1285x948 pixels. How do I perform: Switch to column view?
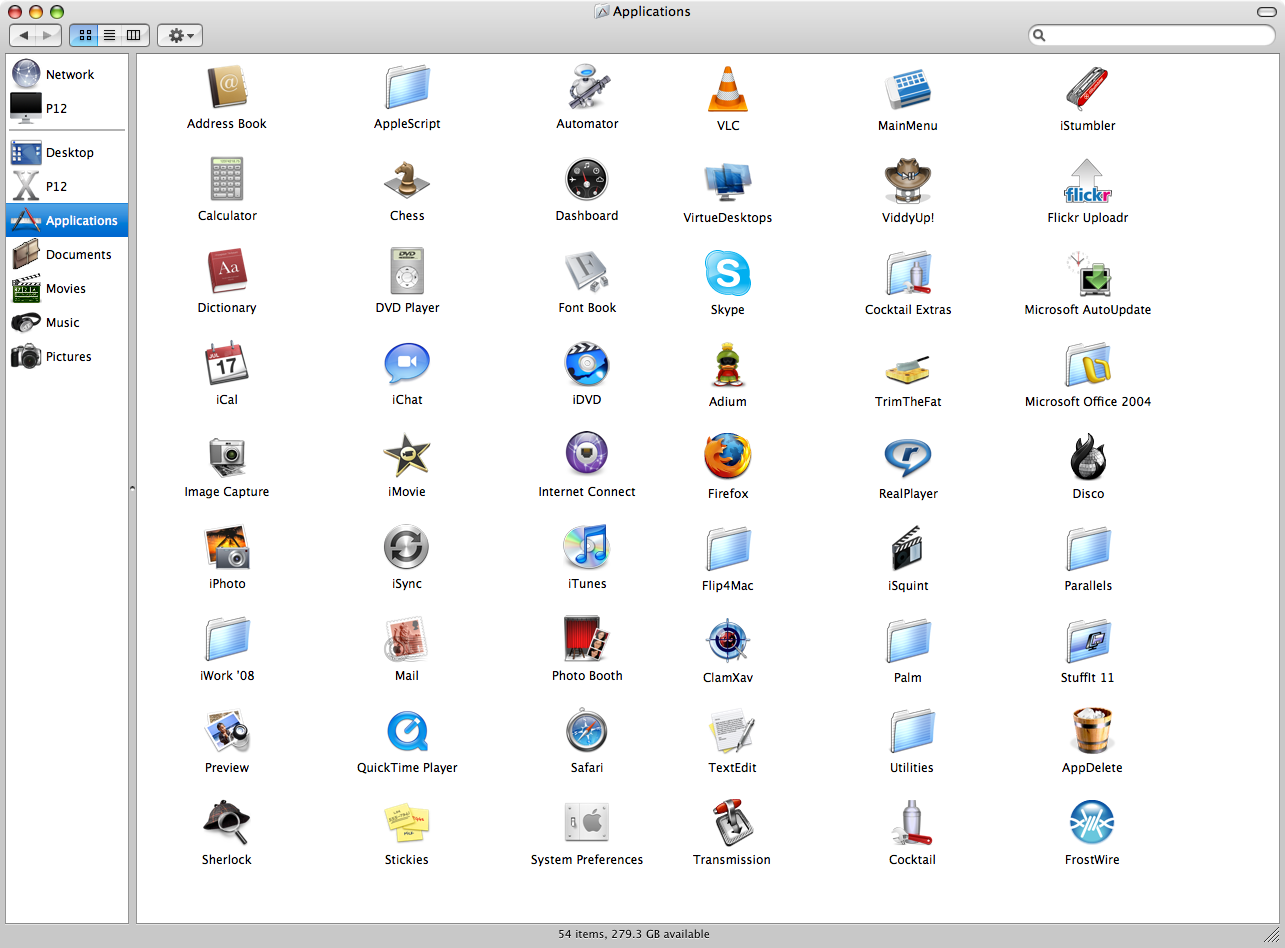click(135, 35)
